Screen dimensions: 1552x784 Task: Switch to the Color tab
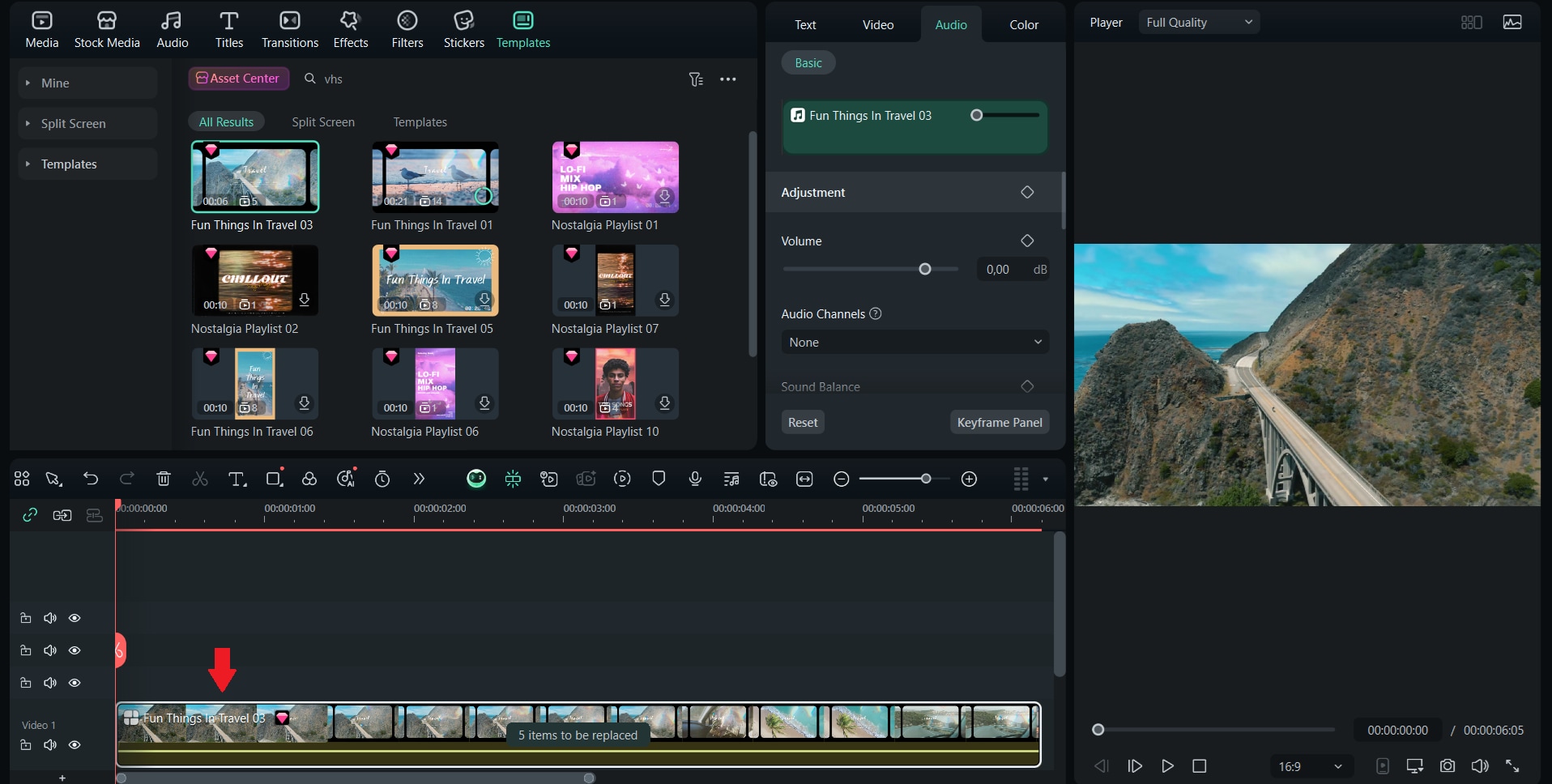pyautogui.click(x=1024, y=24)
